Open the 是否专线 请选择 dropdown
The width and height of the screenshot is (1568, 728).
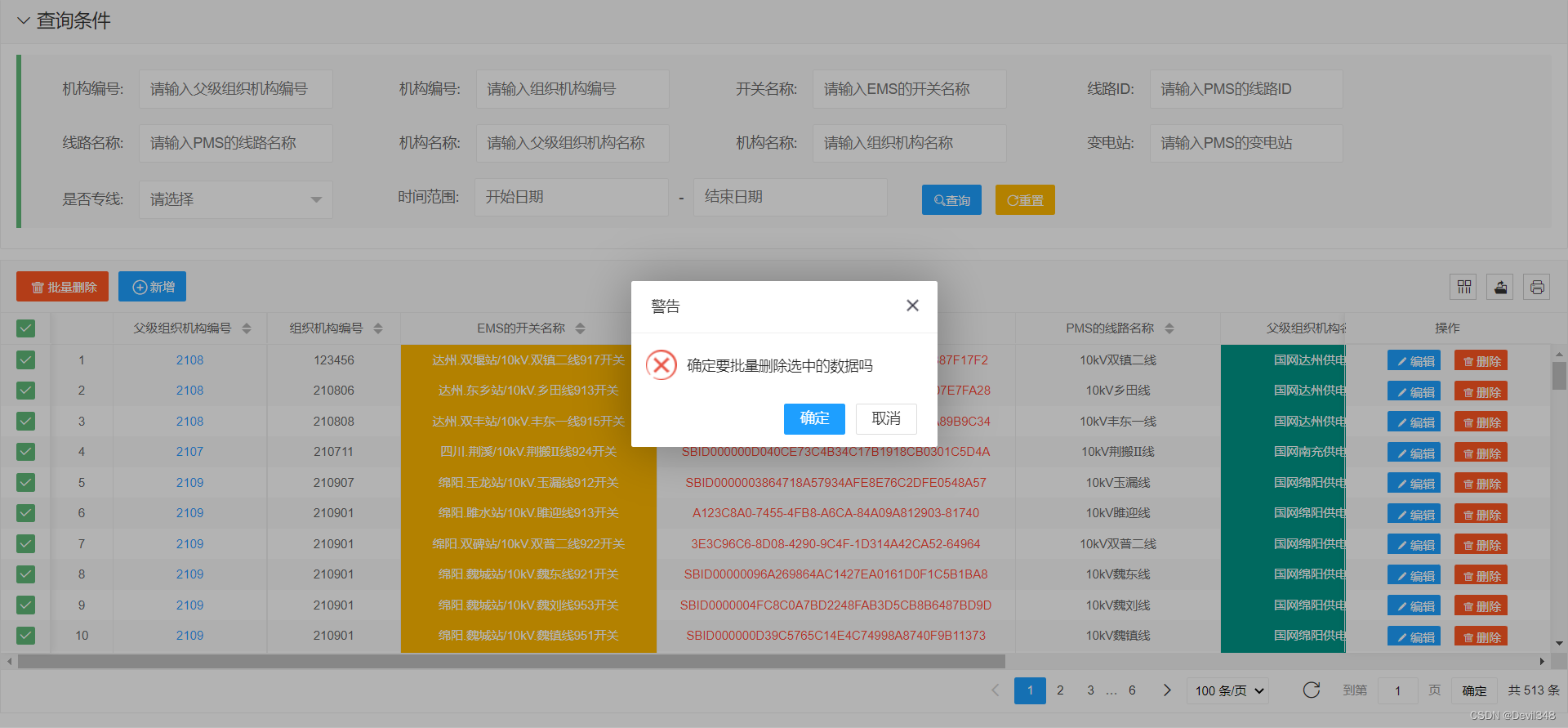(x=235, y=199)
